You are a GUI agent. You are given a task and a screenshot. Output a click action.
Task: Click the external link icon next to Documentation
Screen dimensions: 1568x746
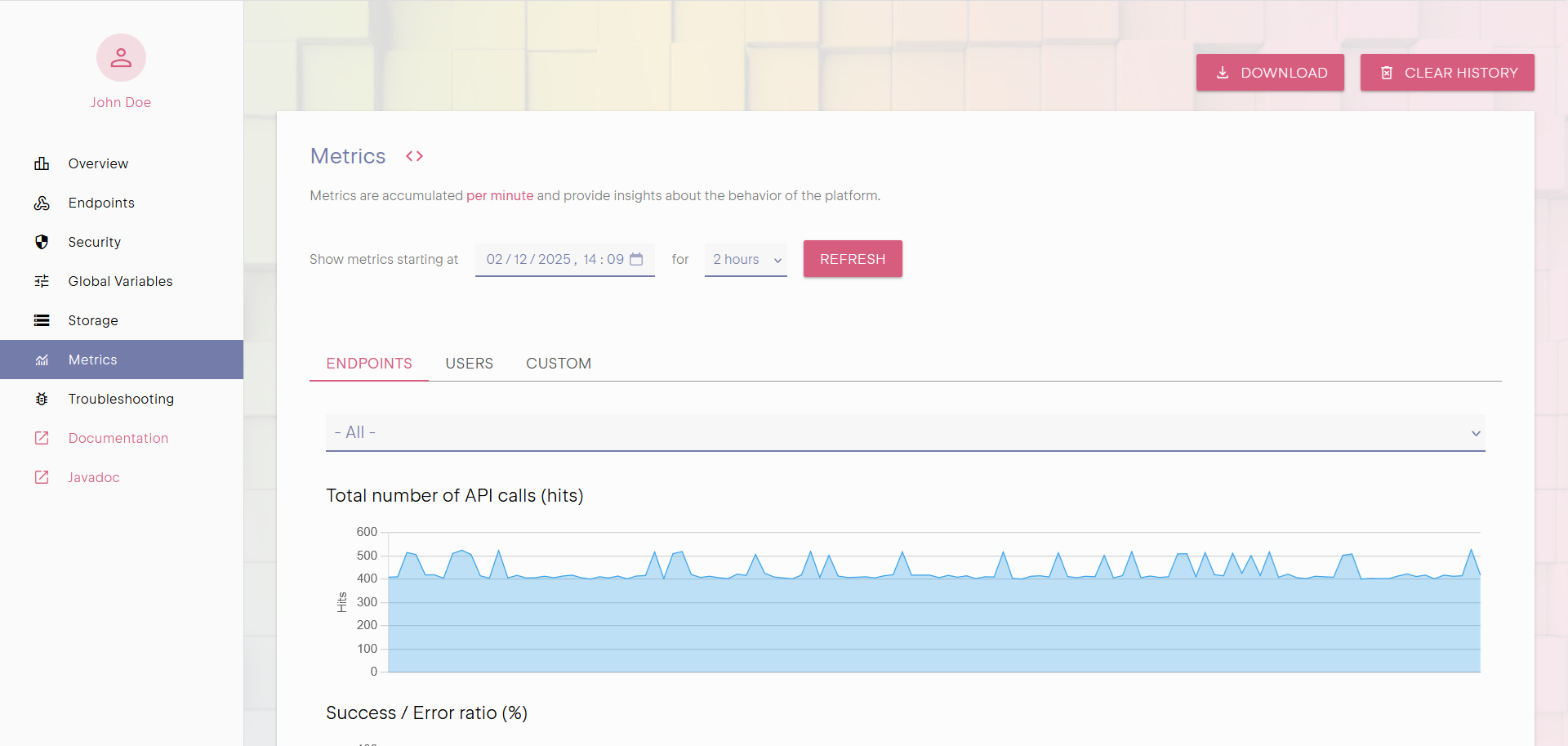click(x=42, y=438)
